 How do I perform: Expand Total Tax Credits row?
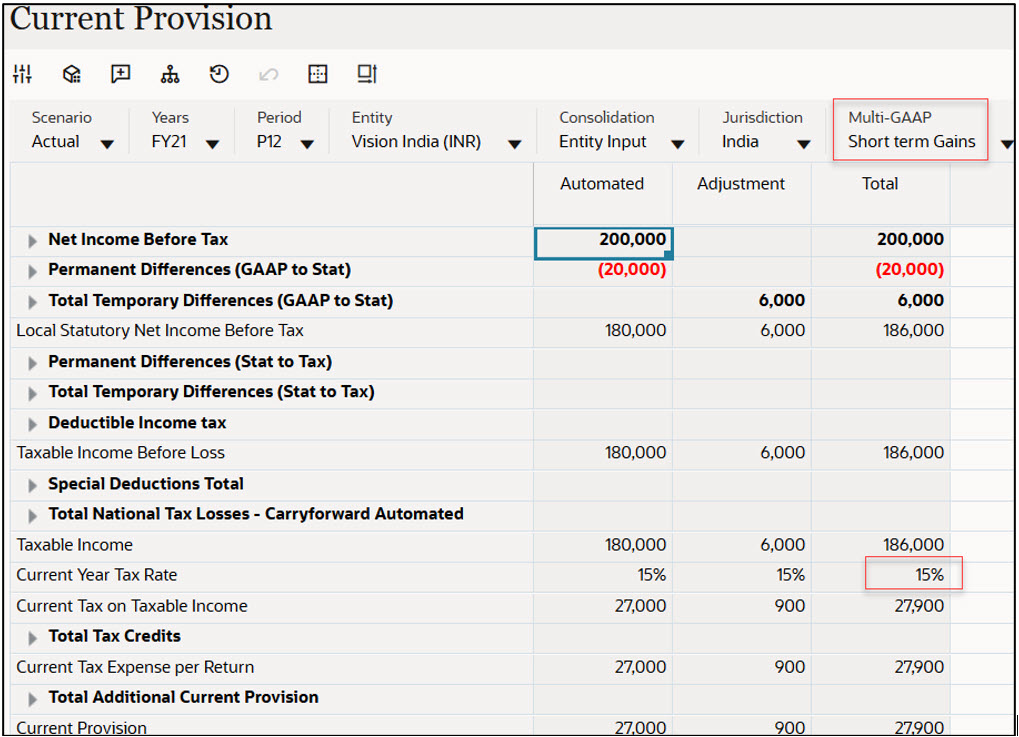click(32, 638)
